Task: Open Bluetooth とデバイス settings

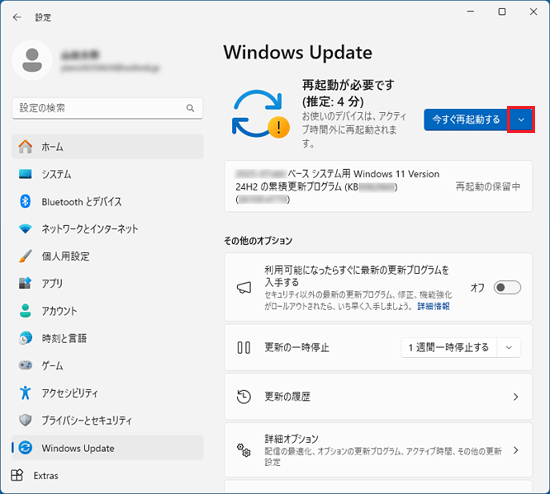Action: [x=108, y=201]
